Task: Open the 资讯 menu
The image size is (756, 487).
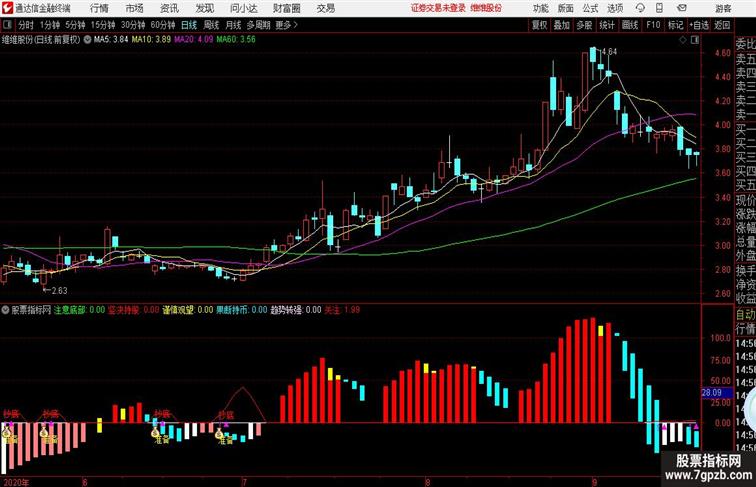Action: 169,8
